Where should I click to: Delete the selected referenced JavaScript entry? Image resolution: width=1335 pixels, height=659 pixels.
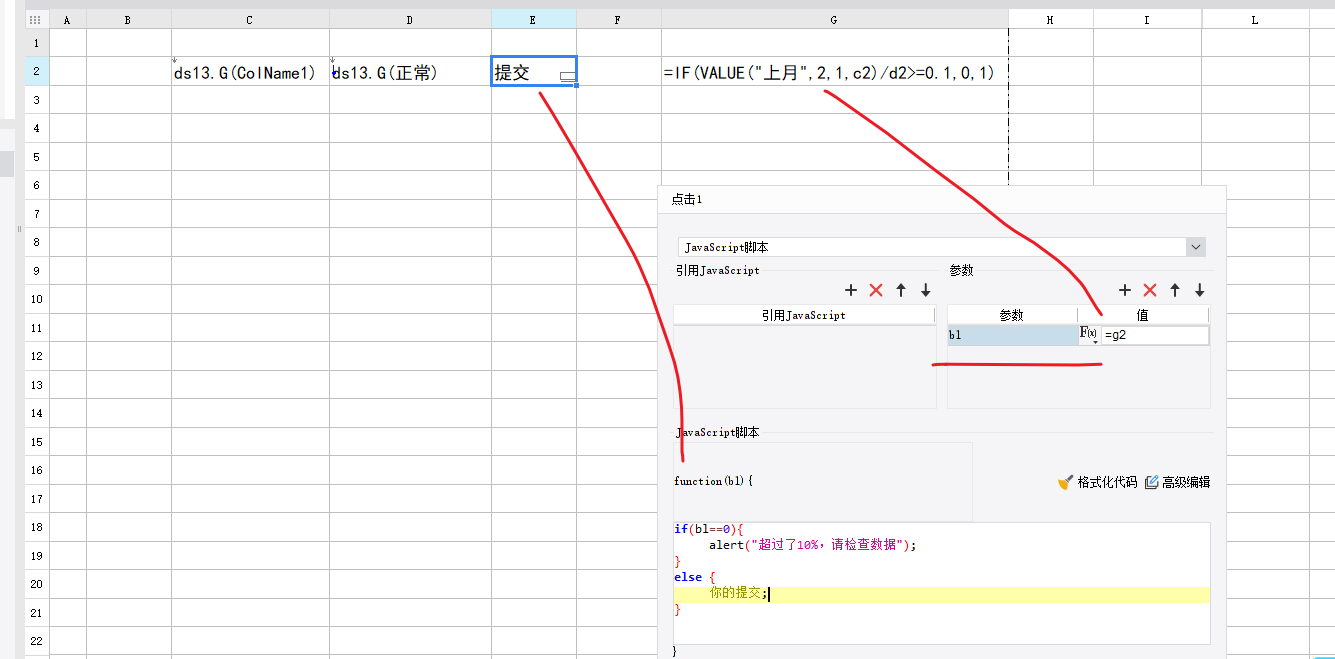[876, 290]
